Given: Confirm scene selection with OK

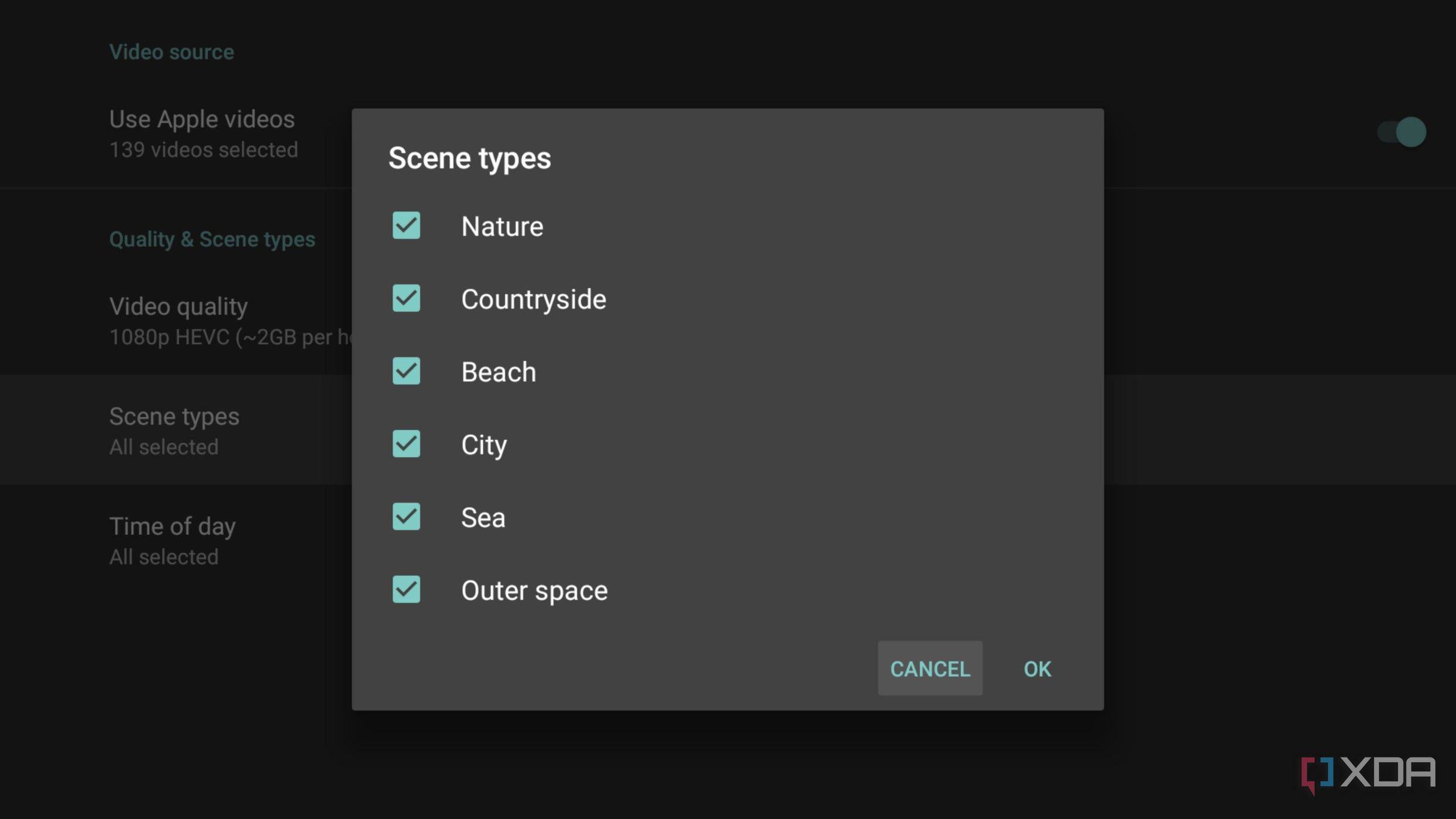Looking at the screenshot, I should tap(1037, 669).
